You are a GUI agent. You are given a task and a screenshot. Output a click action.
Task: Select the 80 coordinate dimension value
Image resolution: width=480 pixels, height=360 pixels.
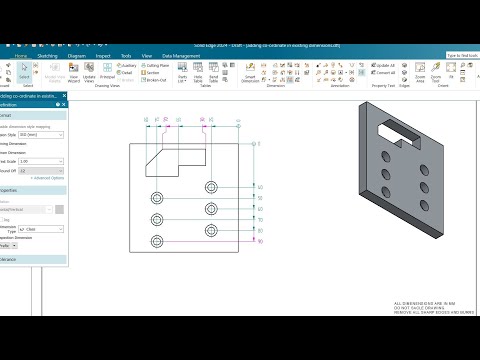point(260,231)
